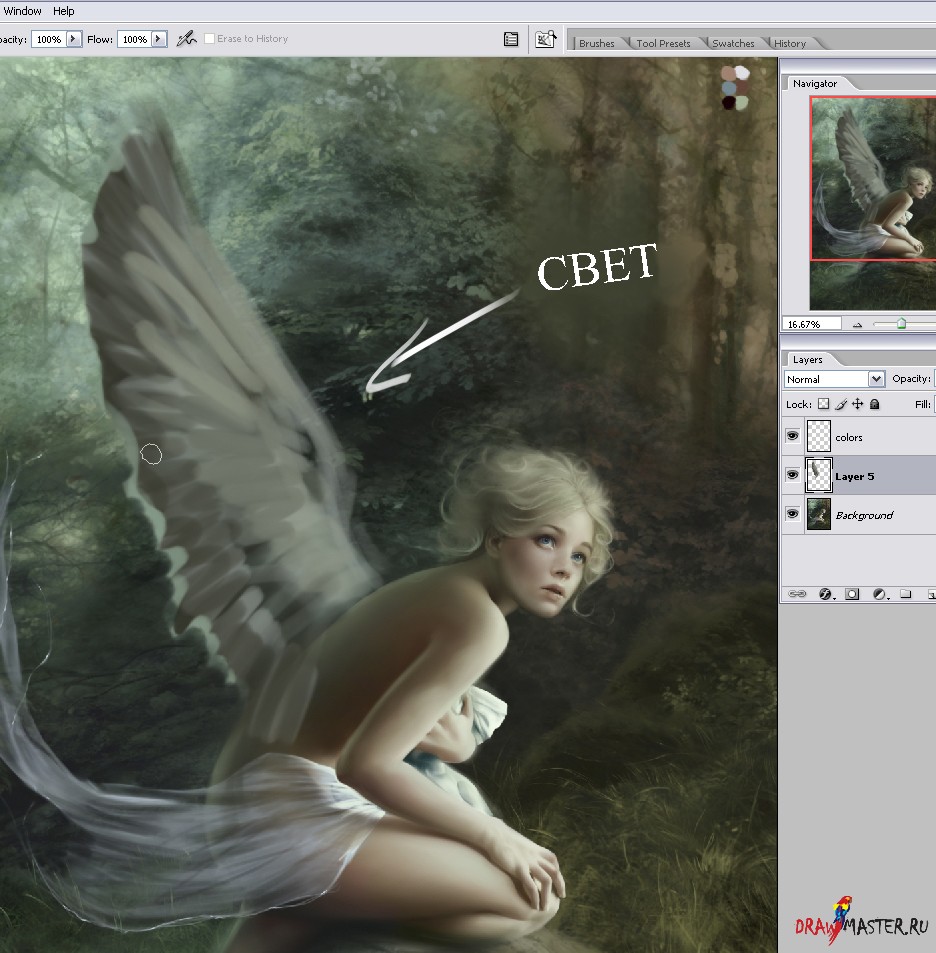Open the Swatches tab
936x953 pixels.
coord(733,43)
